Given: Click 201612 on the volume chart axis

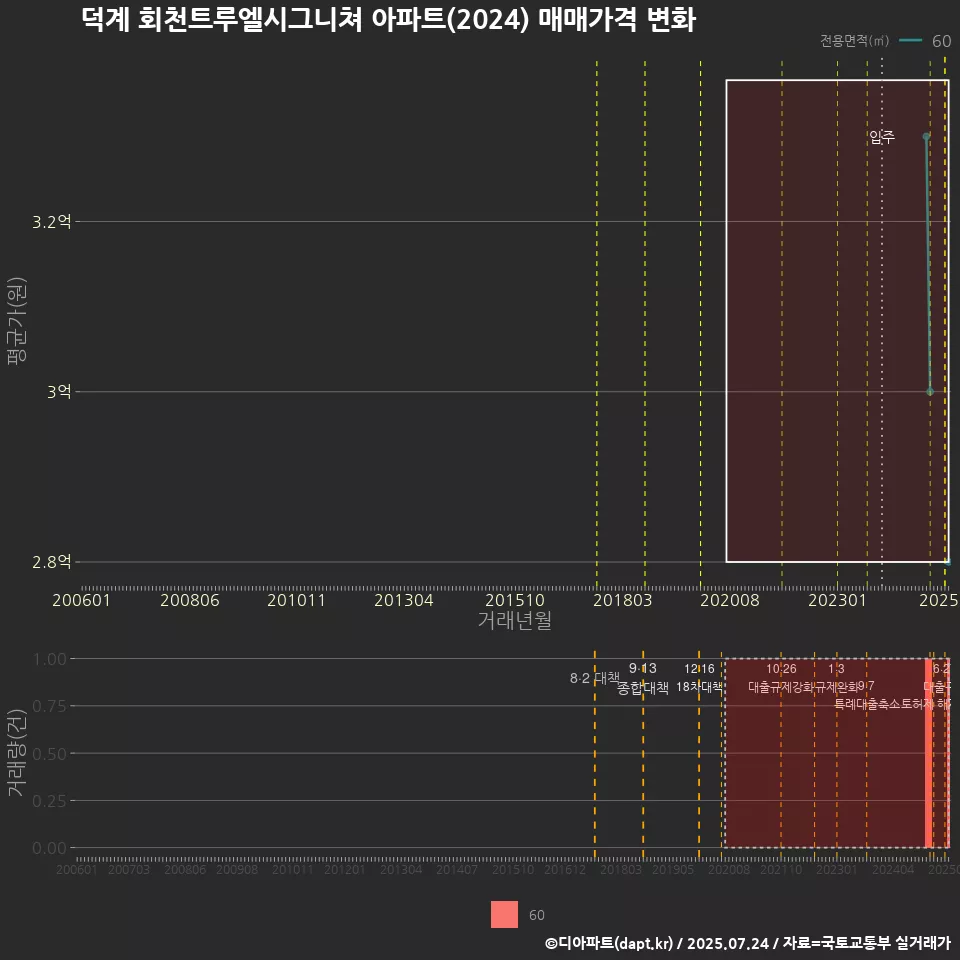Looking at the screenshot, I should tap(564, 869).
